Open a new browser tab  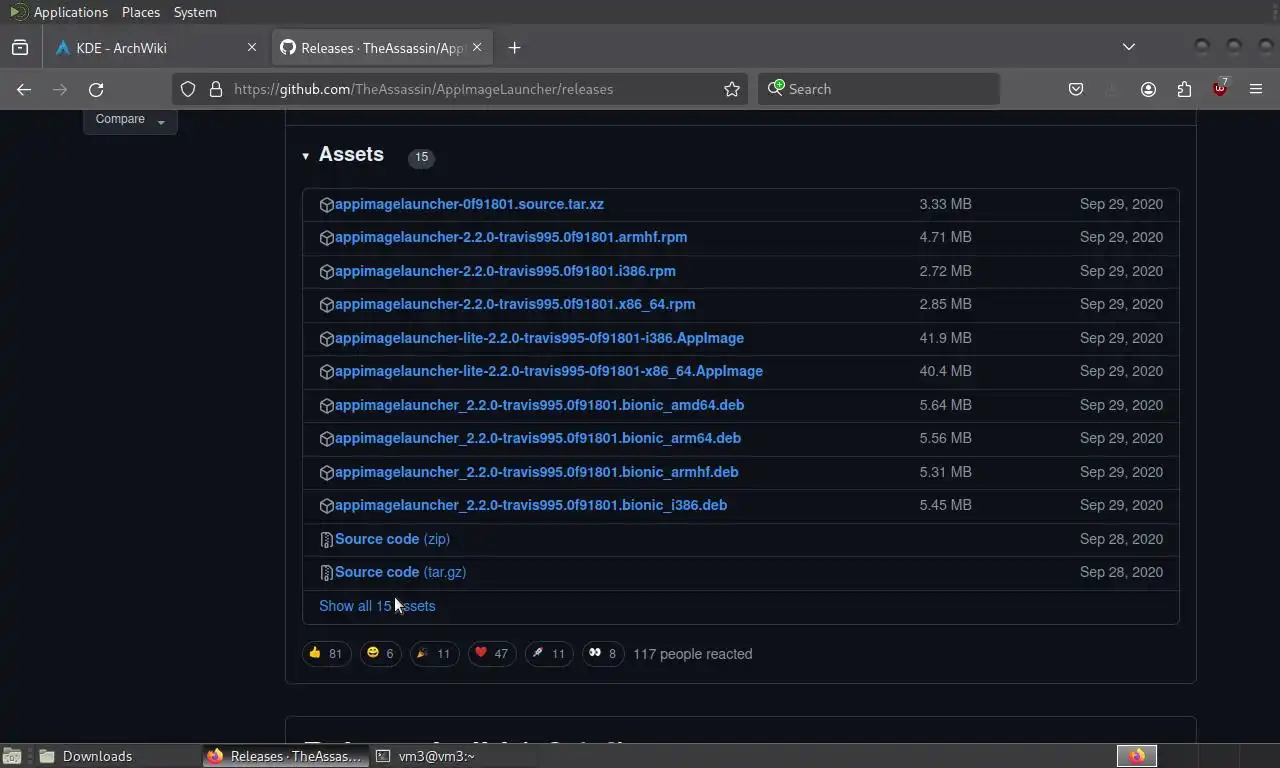coord(514,47)
